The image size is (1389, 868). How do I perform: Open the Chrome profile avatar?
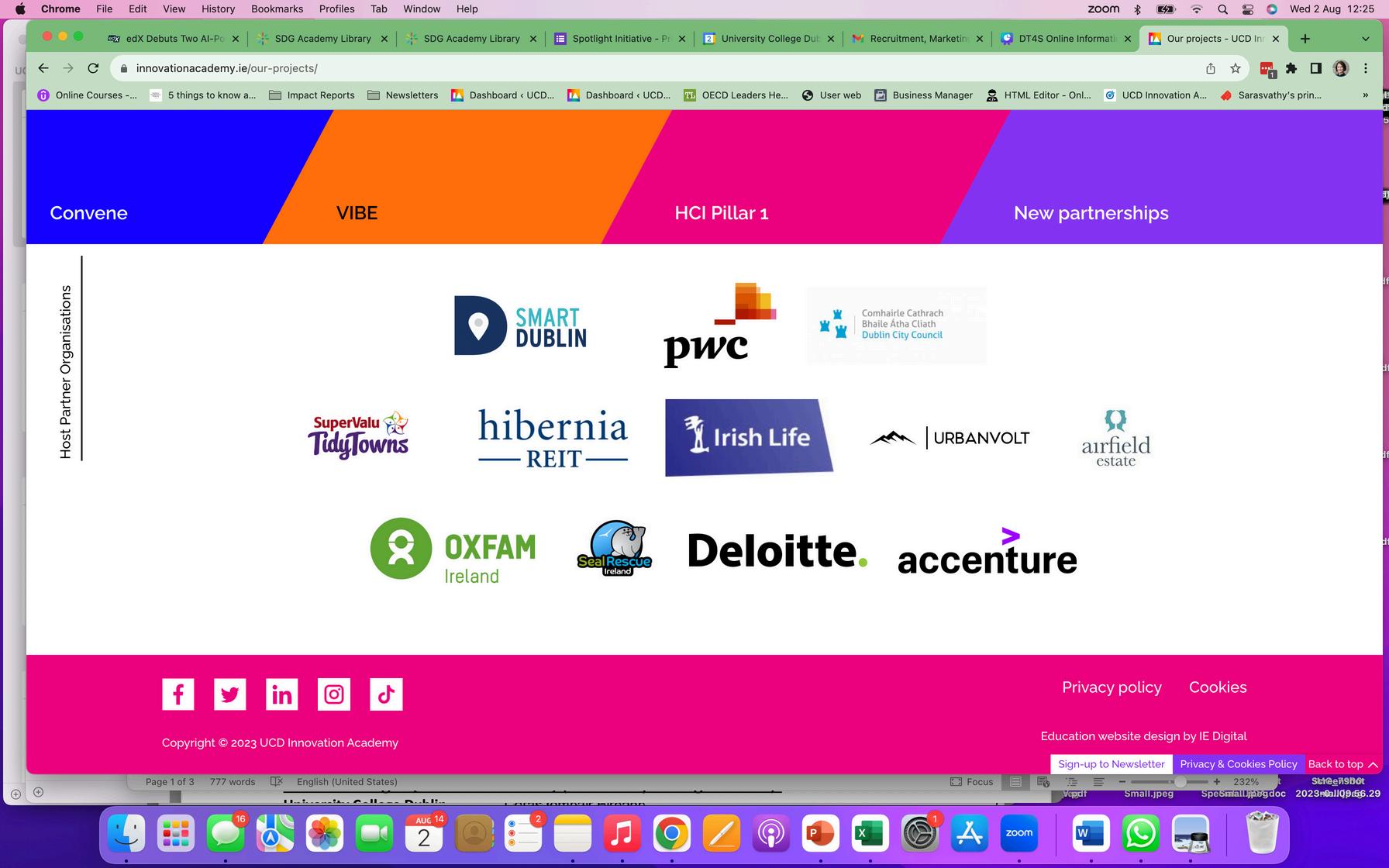pyautogui.click(x=1341, y=68)
